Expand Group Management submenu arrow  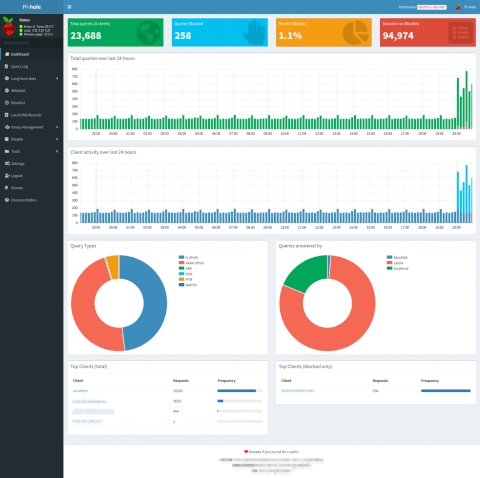(x=57, y=127)
